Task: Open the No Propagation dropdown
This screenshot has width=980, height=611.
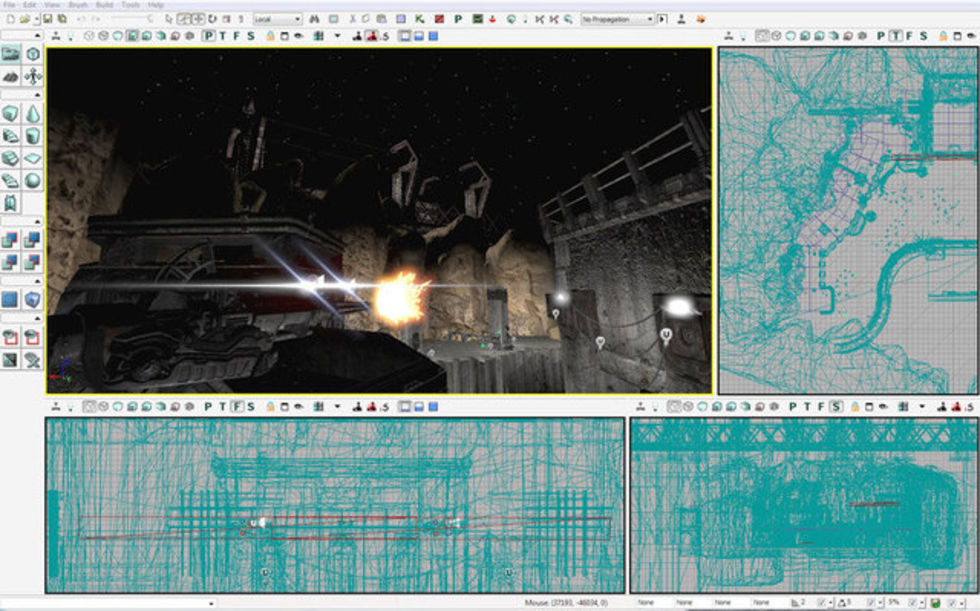Action: [x=618, y=19]
